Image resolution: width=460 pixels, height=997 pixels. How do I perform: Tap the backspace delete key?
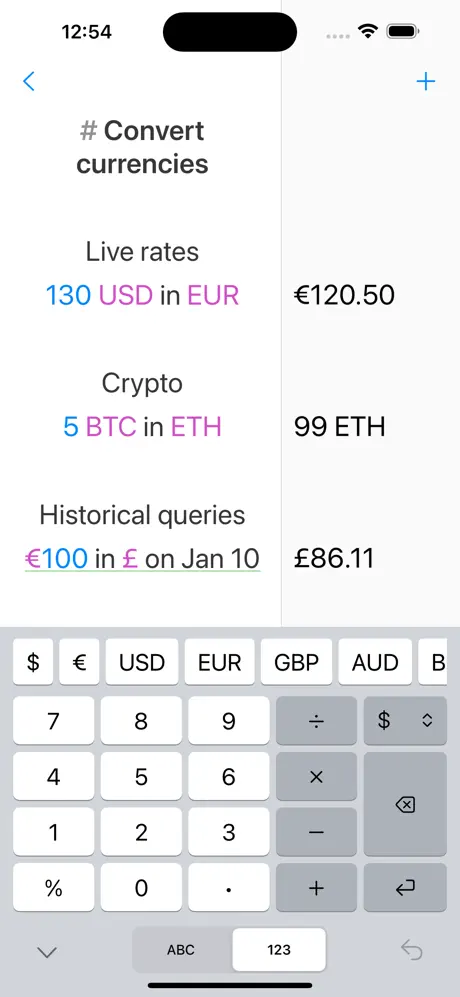pyautogui.click(x=405, y=804)
